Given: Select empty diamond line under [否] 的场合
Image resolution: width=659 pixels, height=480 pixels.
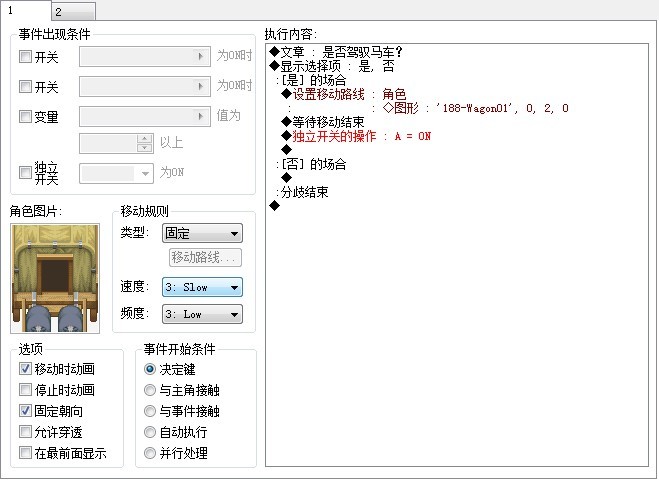Looking at the screenshot, I should point(286,177).
